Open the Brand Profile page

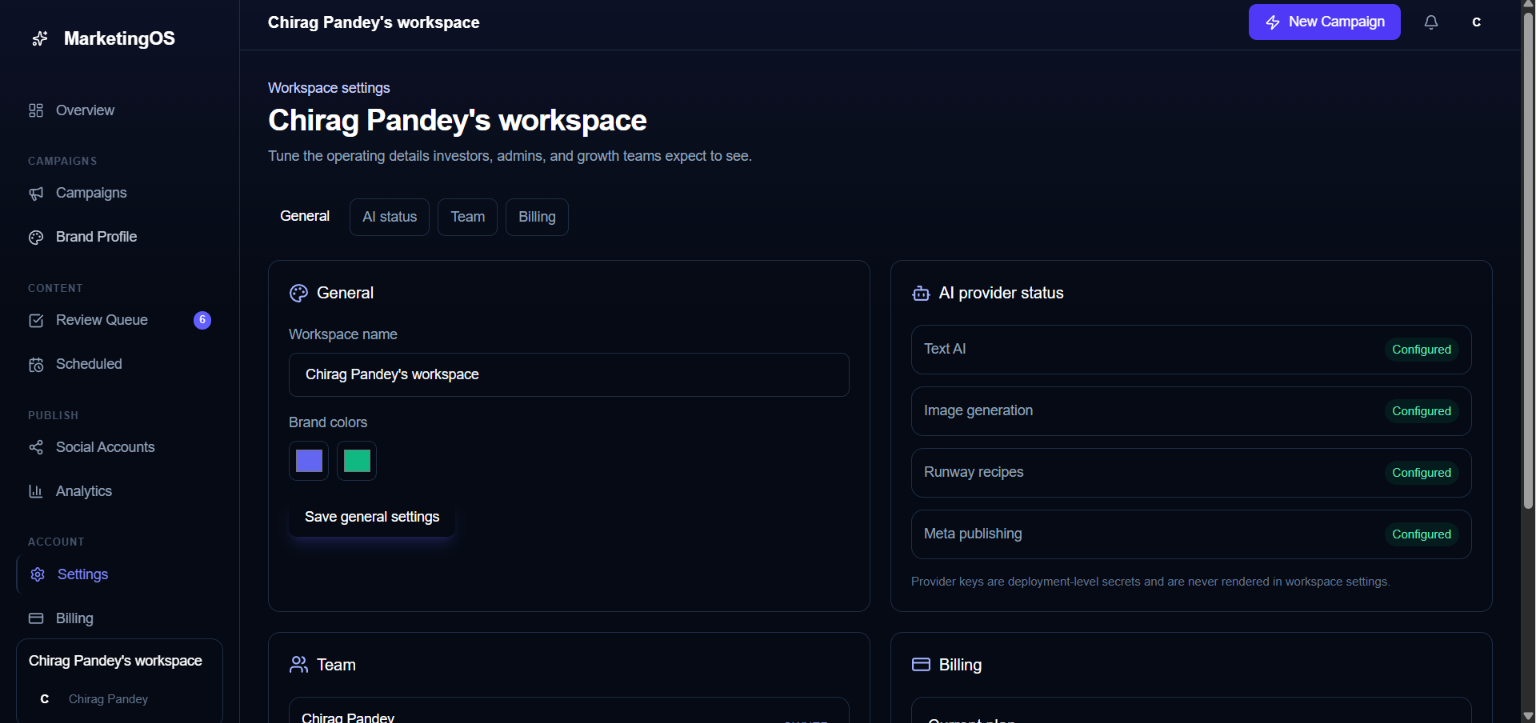(119, 237)
